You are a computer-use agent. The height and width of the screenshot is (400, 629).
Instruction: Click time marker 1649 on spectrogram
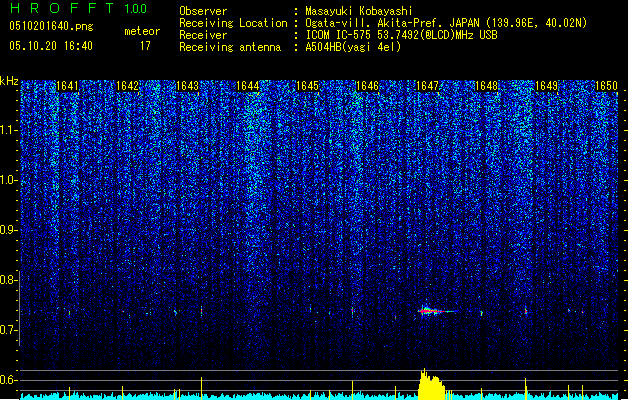[546, 86]
